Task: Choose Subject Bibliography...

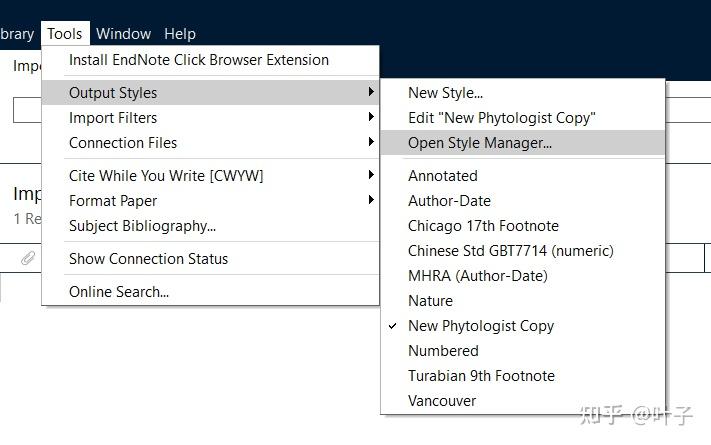Action: (x=210, y=226)
